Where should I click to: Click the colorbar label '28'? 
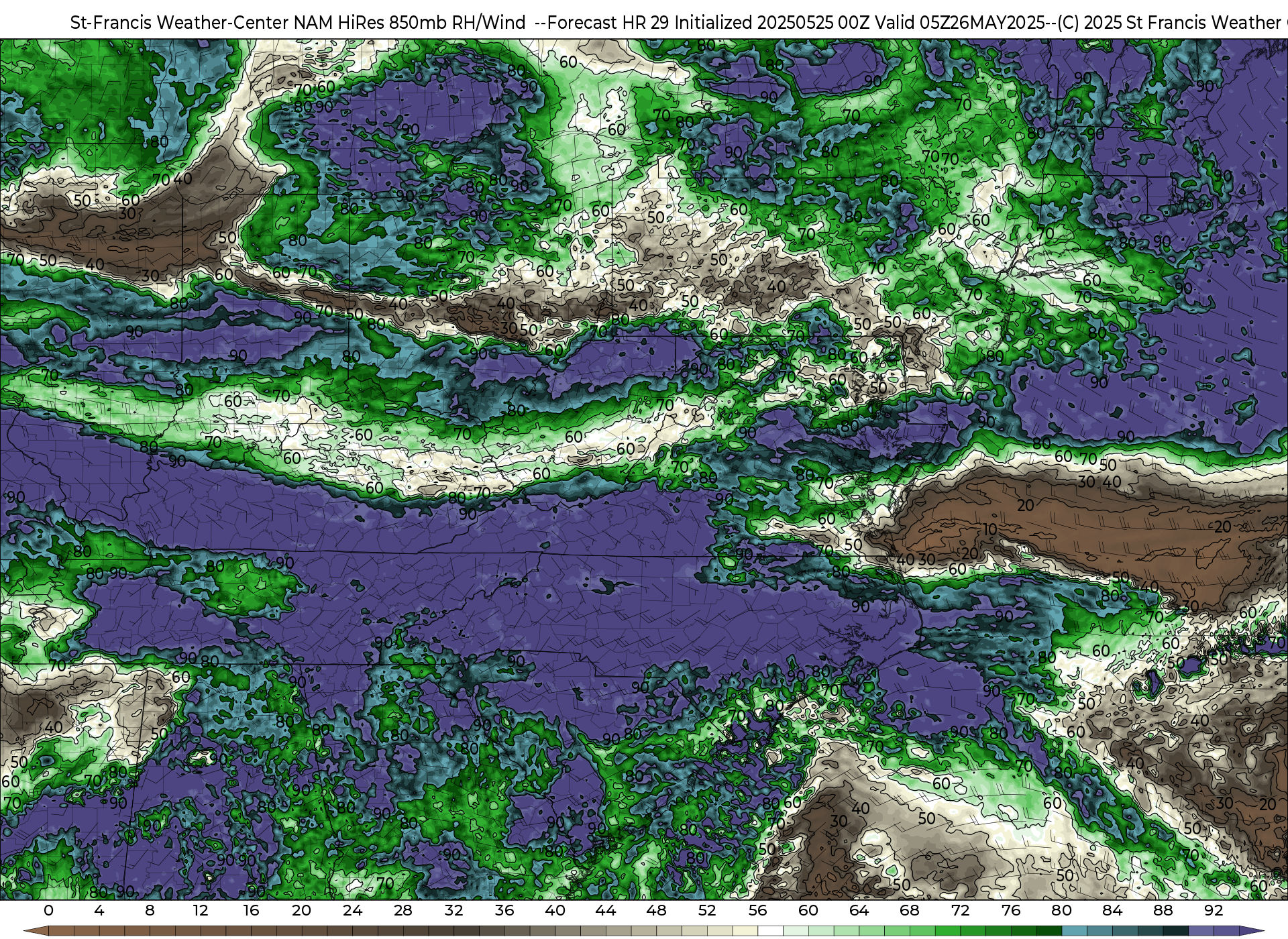(403, 910)
